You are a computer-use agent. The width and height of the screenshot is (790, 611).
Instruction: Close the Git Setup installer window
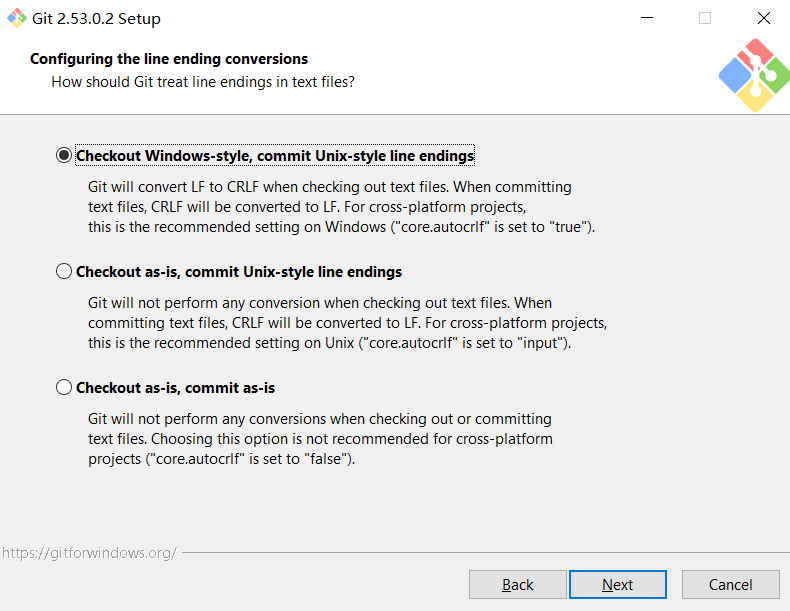[763, 18]
